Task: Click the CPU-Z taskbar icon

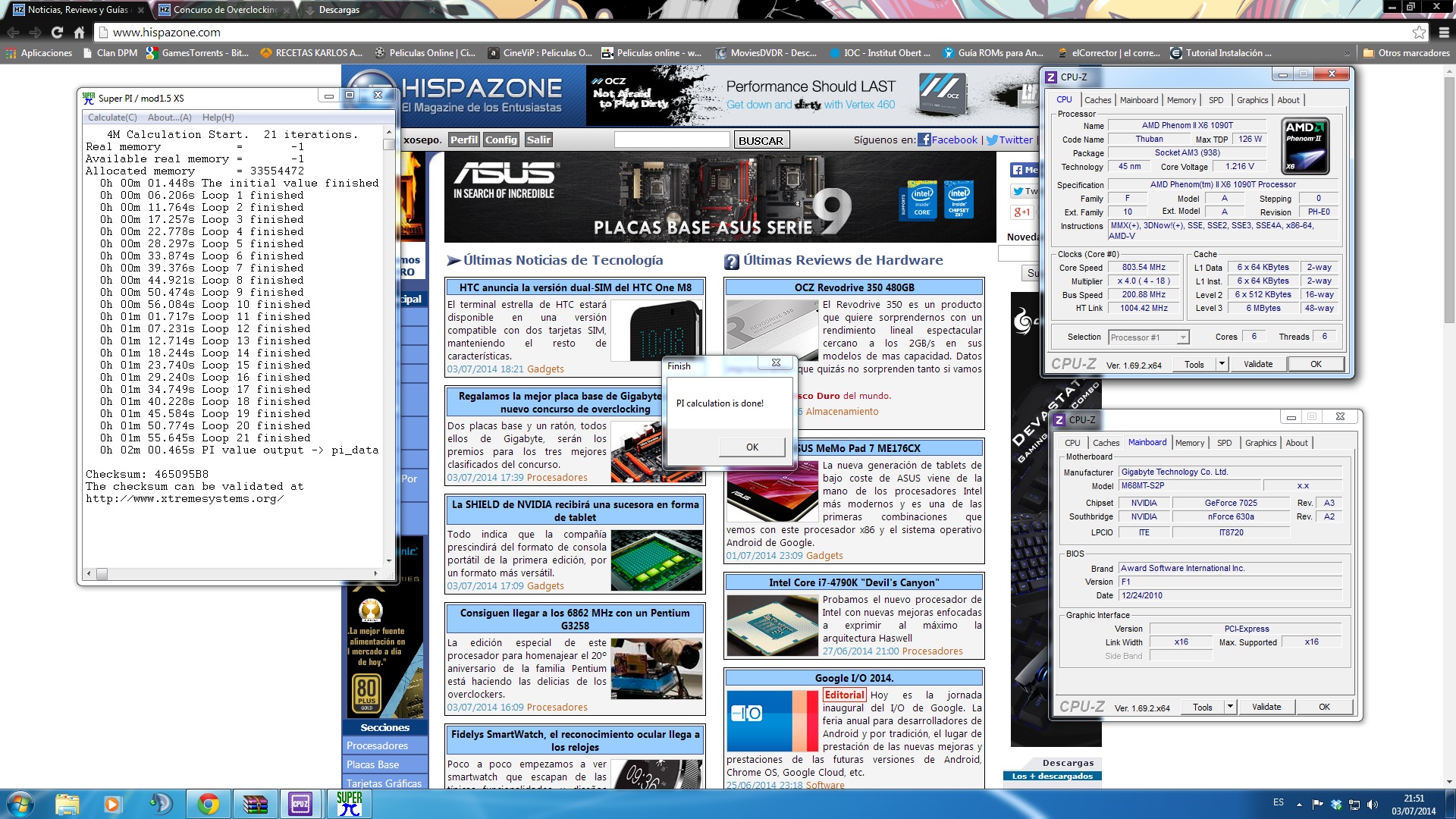Action: click(300, 804)
